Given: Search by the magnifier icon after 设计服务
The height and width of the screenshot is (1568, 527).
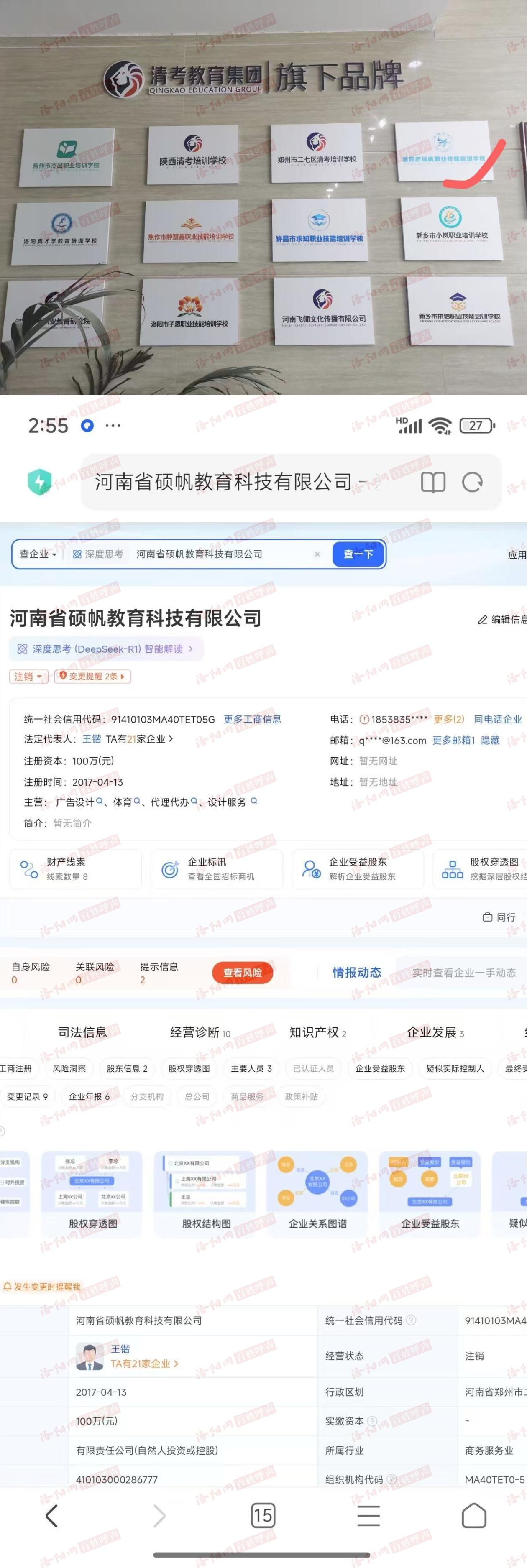Looking at the screenshot, I should (x=254, y=801).
